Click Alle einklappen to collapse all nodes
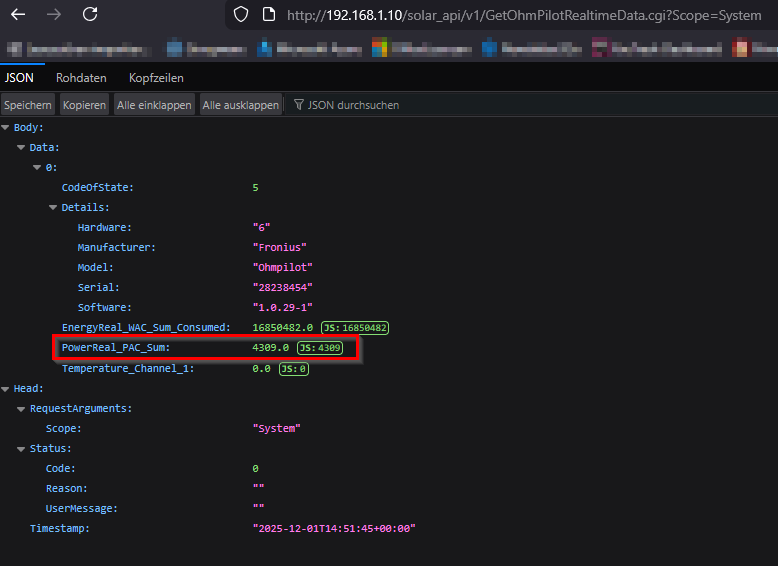 pos(154,105)
